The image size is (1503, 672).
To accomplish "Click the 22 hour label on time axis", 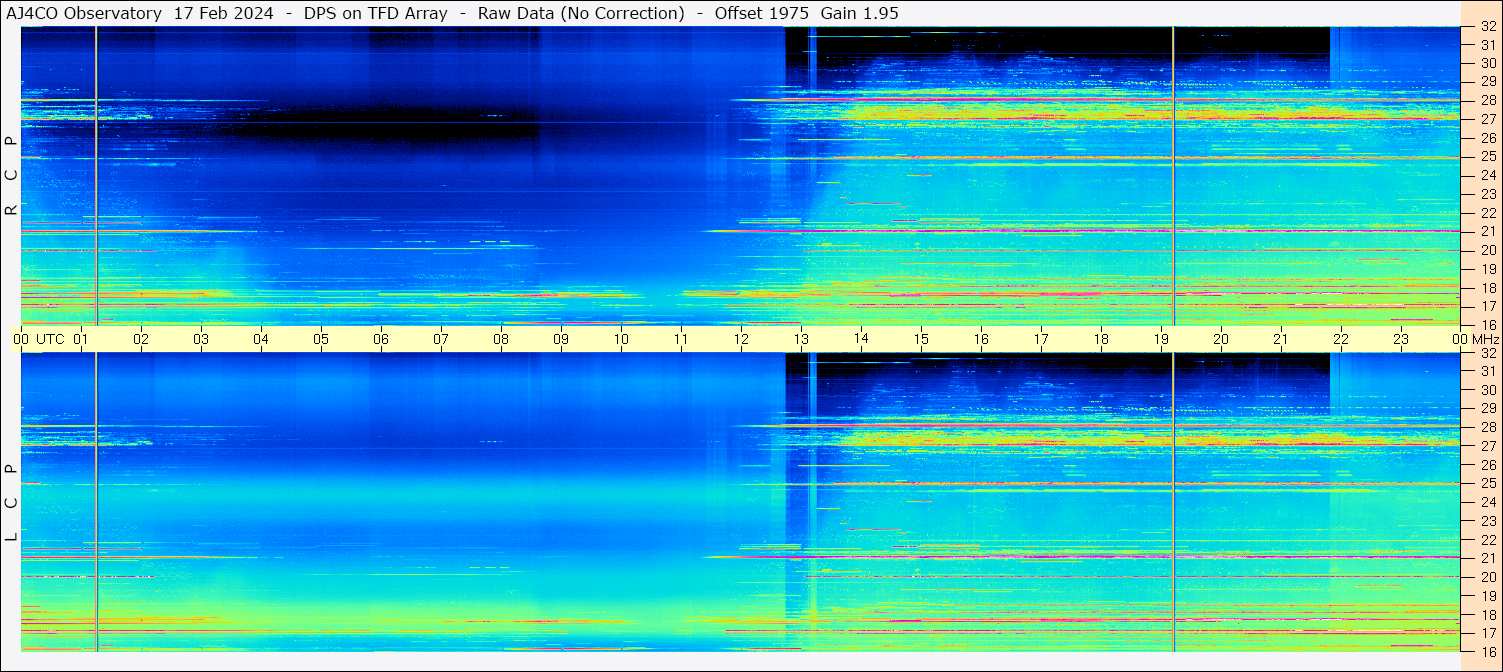I will pos(1341,339).
